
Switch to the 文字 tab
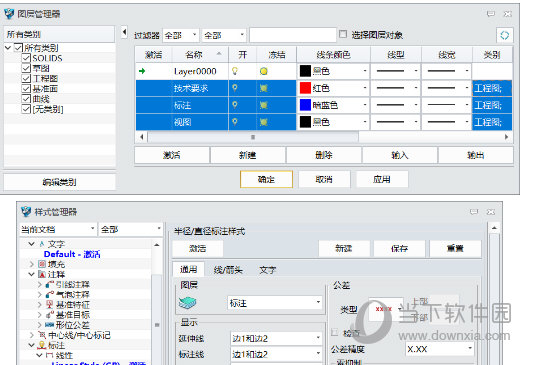pos(268,270)
